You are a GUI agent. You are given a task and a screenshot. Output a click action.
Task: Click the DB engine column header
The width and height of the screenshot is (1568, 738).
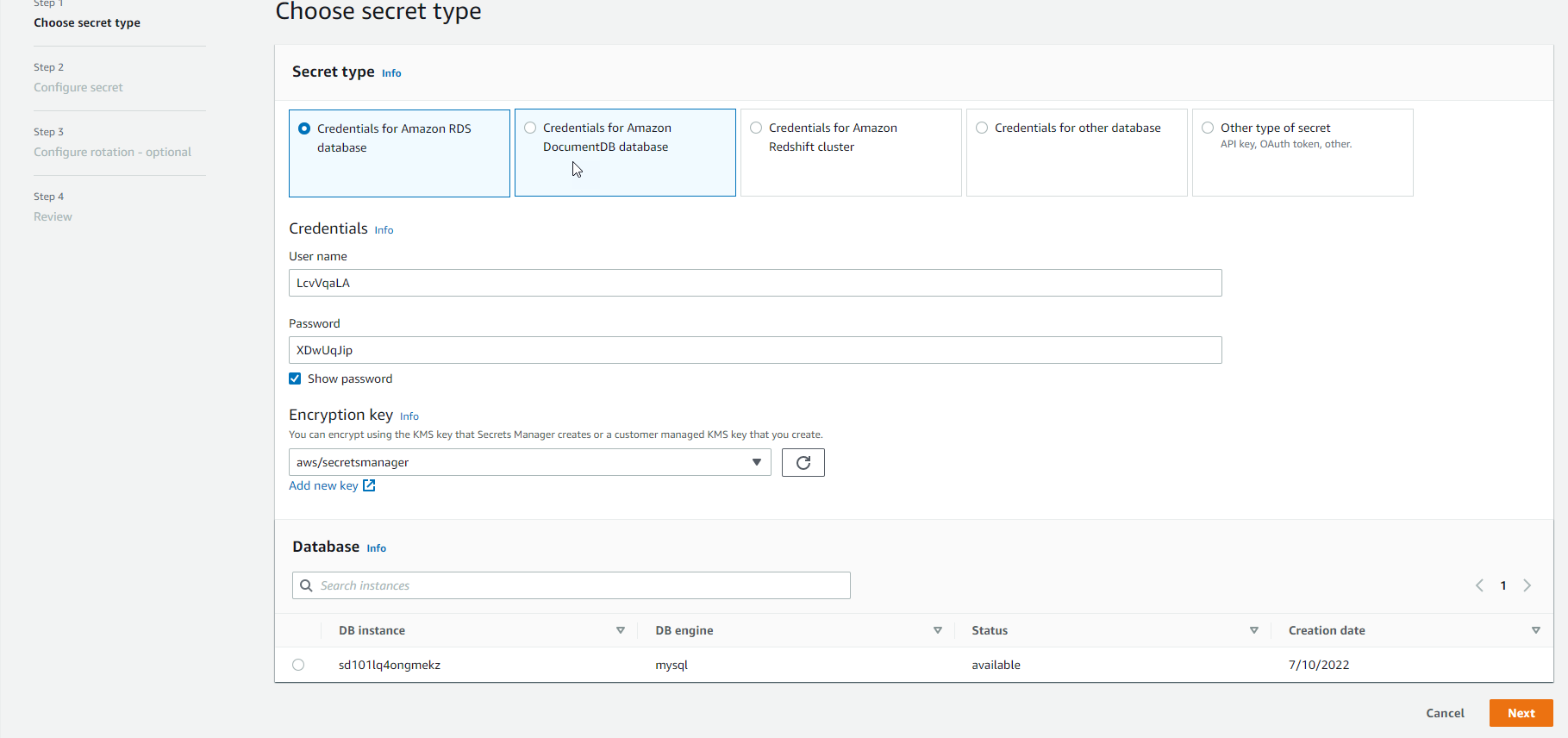pos(684,630)
